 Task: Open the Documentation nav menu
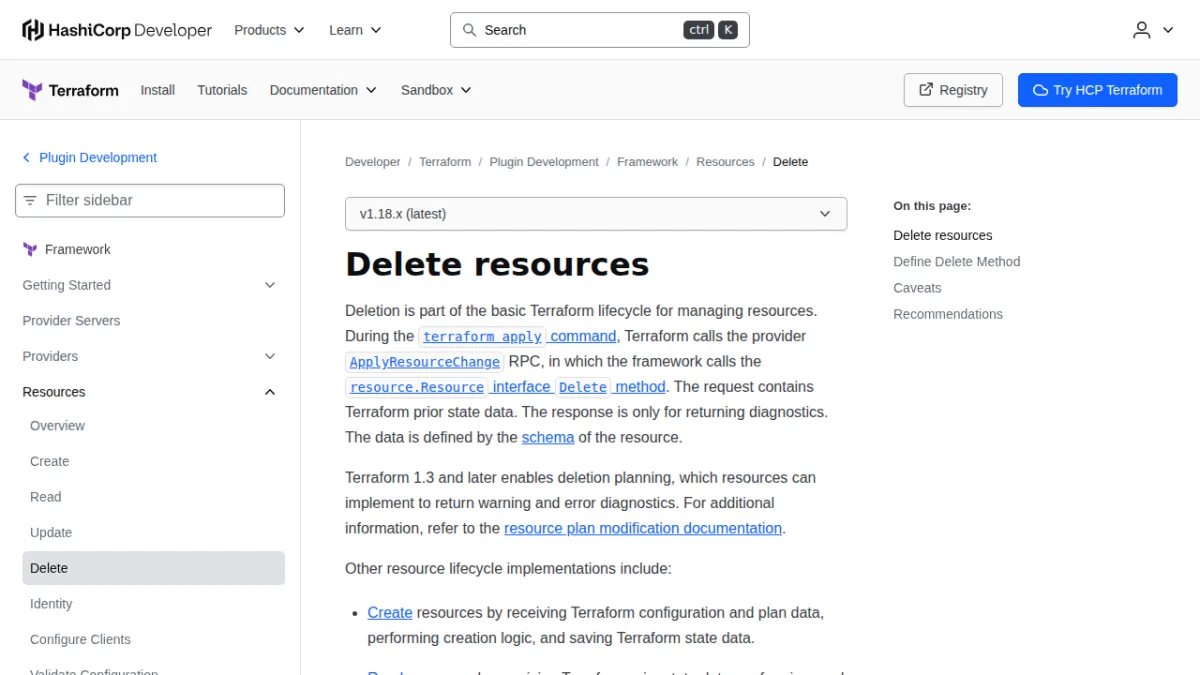tap(323, 90)
